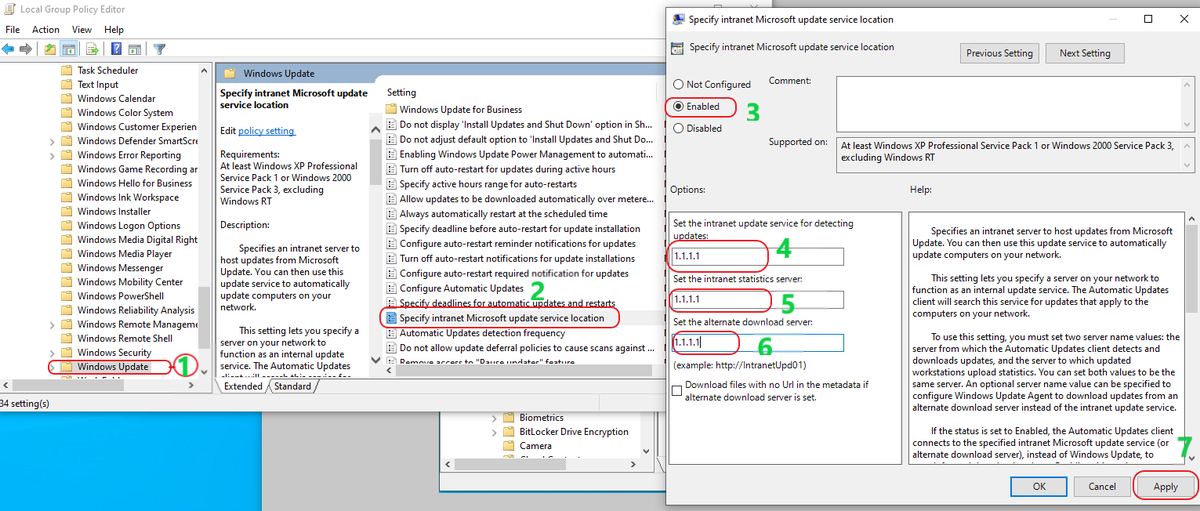
Task: Click the Previous Setting button
Action: pyautogui.click(x=998, y=53)
